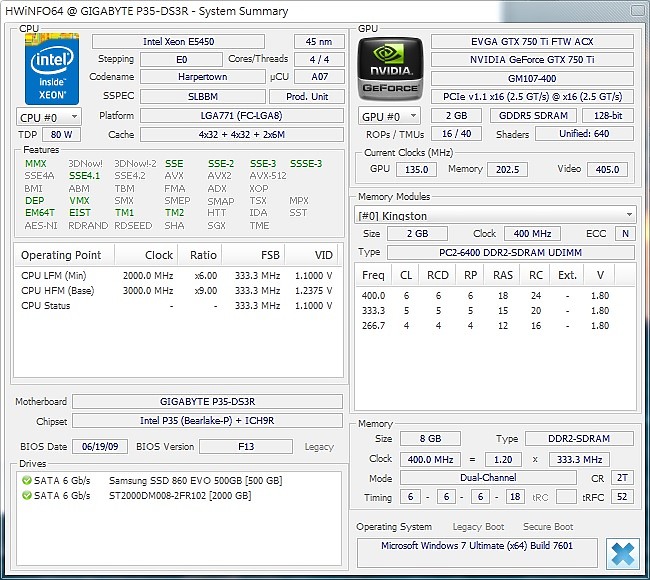650x580 pixels.
Task: Select the CPU HFM (Base) row
Action: coord(177,291)
